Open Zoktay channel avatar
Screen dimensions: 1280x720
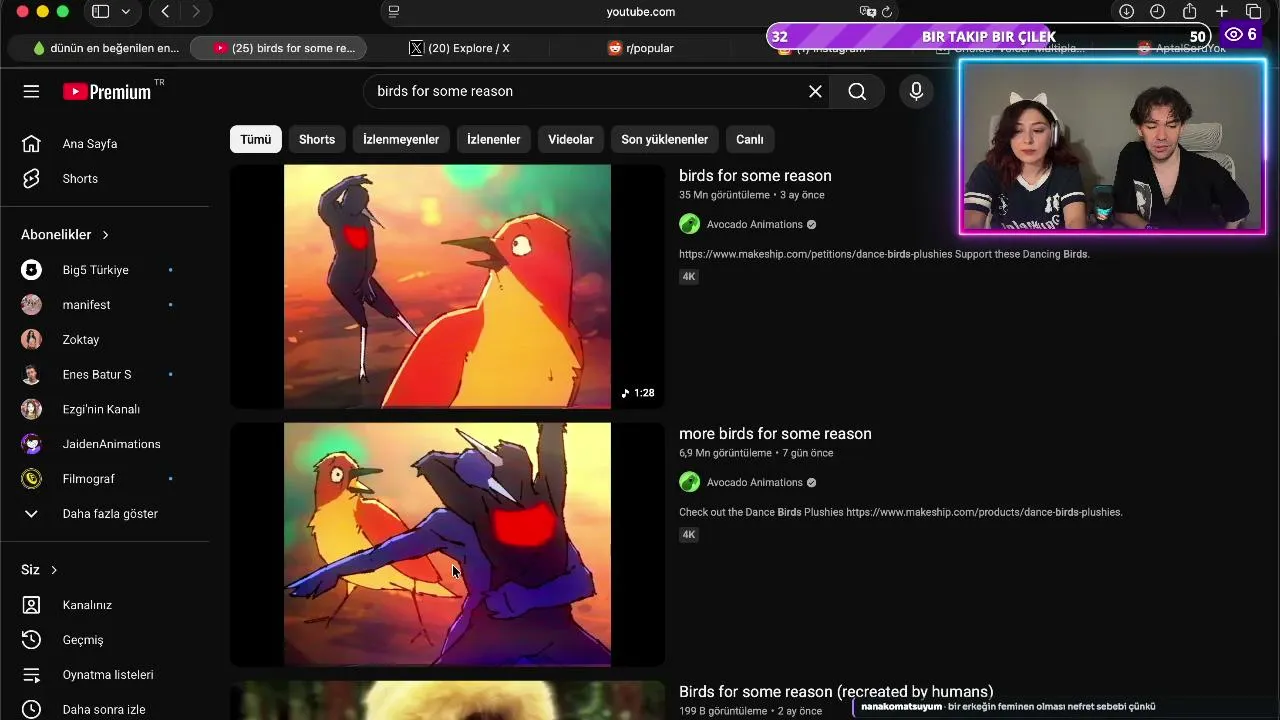coord(32,340)
